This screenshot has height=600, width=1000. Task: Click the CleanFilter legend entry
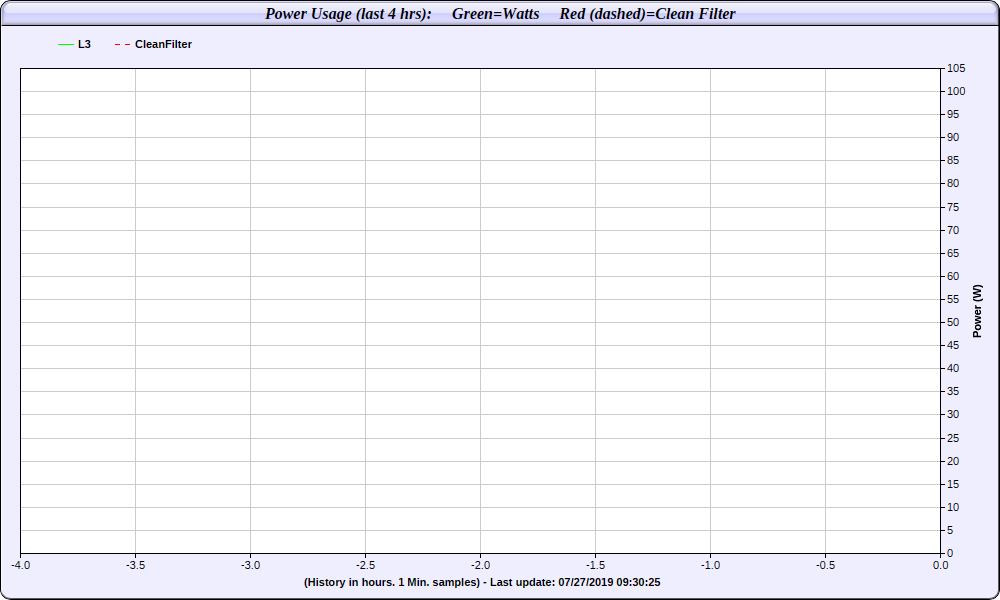[x=153, y=44]
